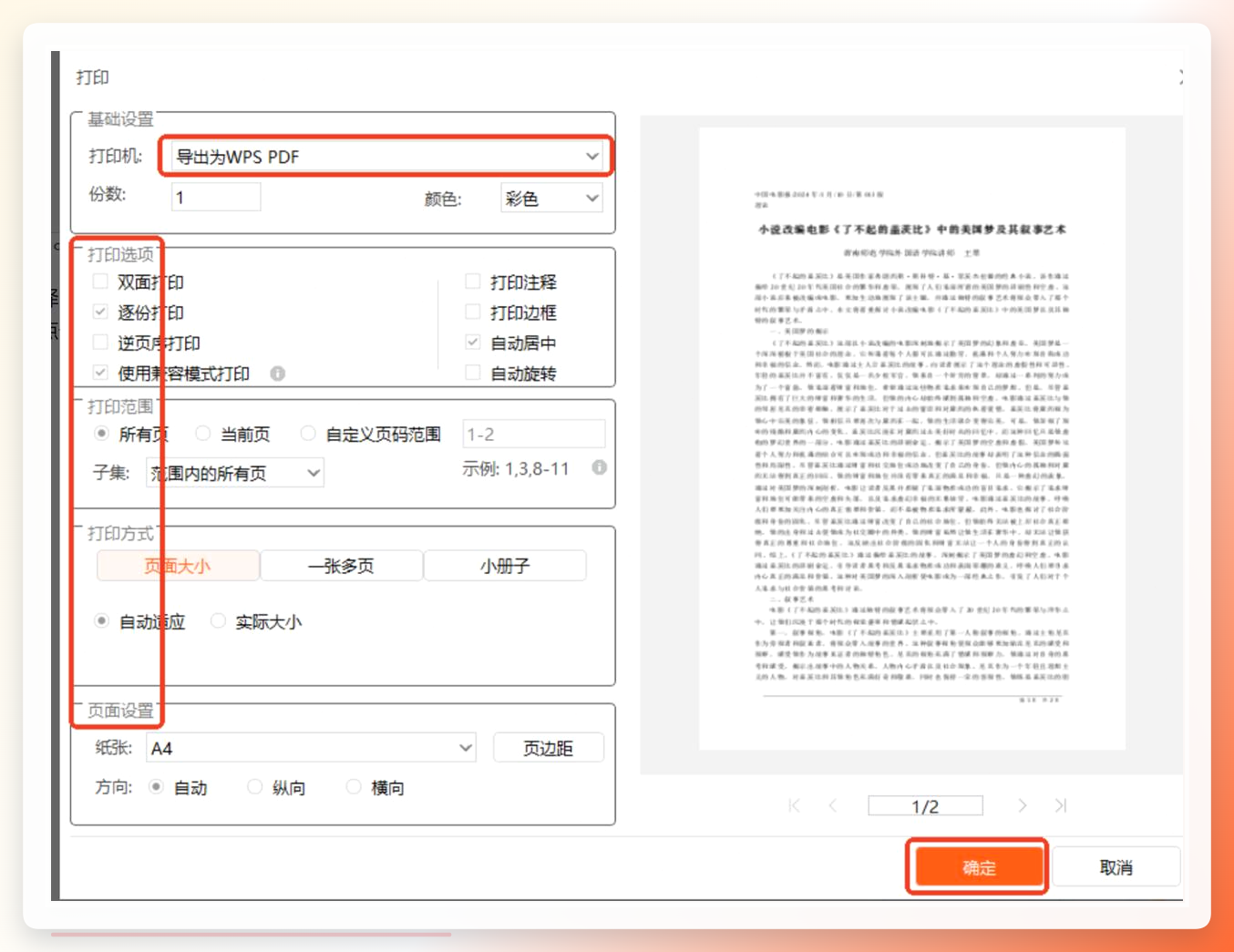Click the 份数 copies input field
This screenshot has height=952, width=1234.
216,197
